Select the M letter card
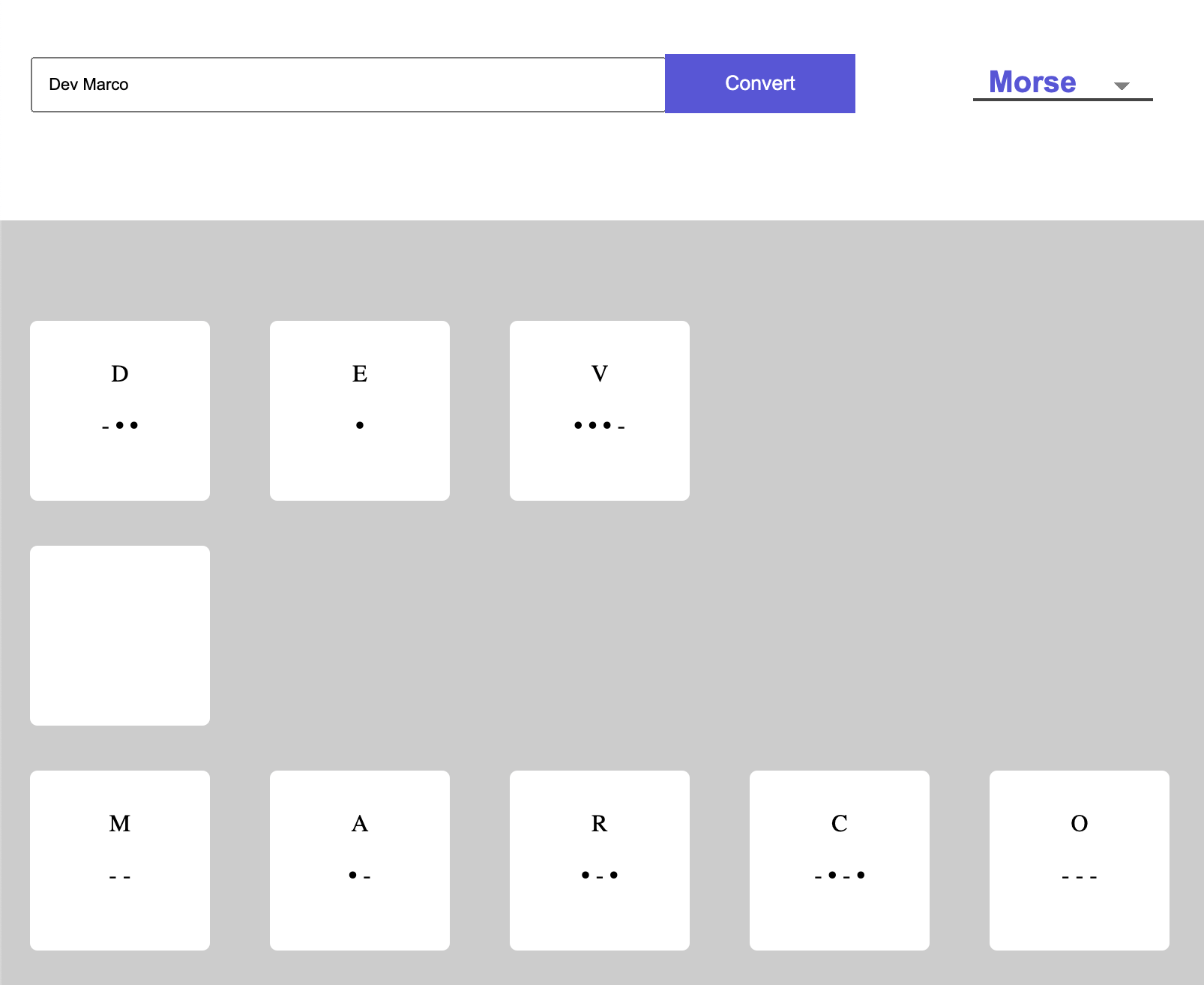The height and width of the screenshot is (985, 1204). pos(120,860)
